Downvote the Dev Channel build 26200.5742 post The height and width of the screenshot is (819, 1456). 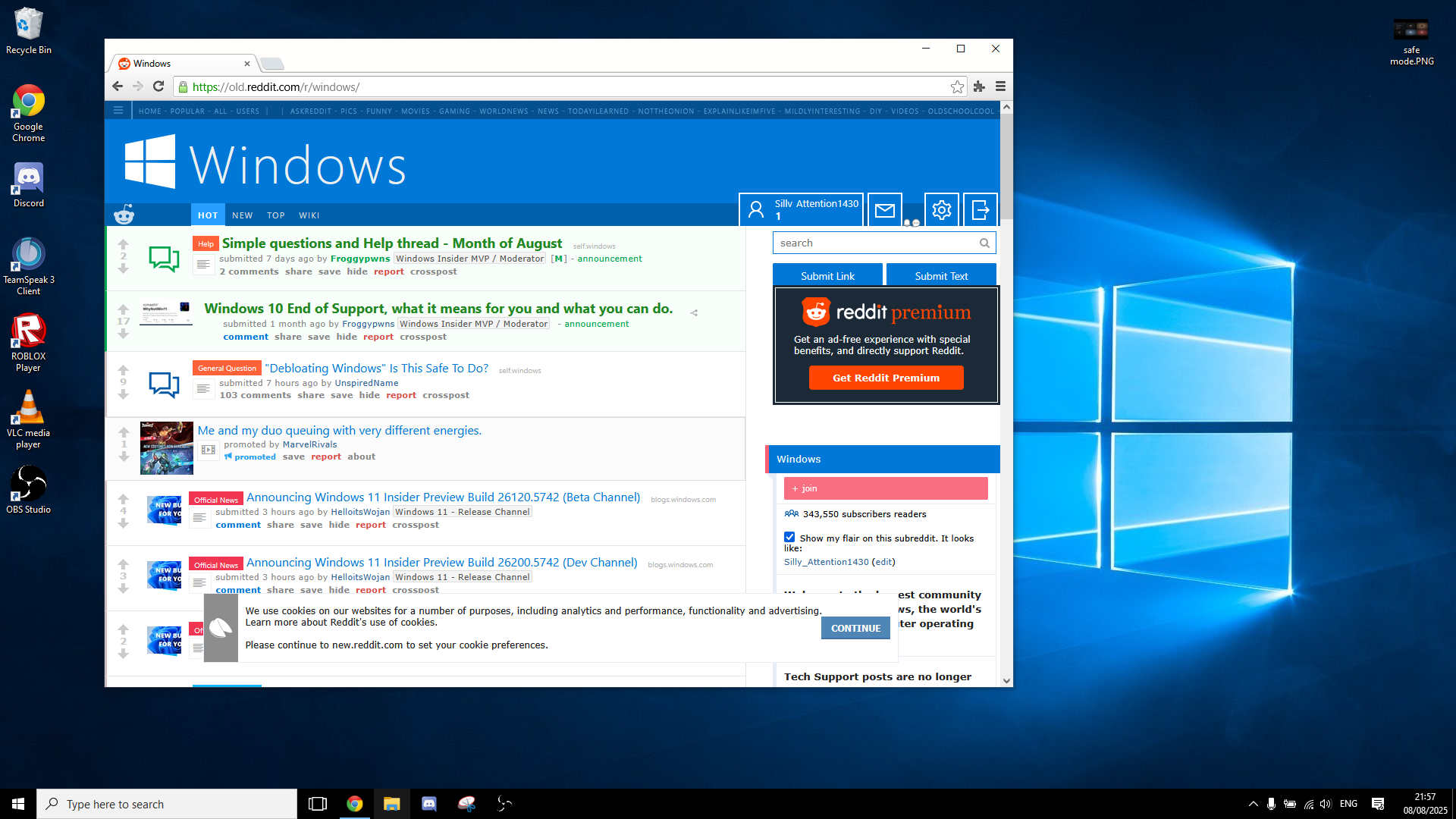pyautogui.click(x=124, y=588)
